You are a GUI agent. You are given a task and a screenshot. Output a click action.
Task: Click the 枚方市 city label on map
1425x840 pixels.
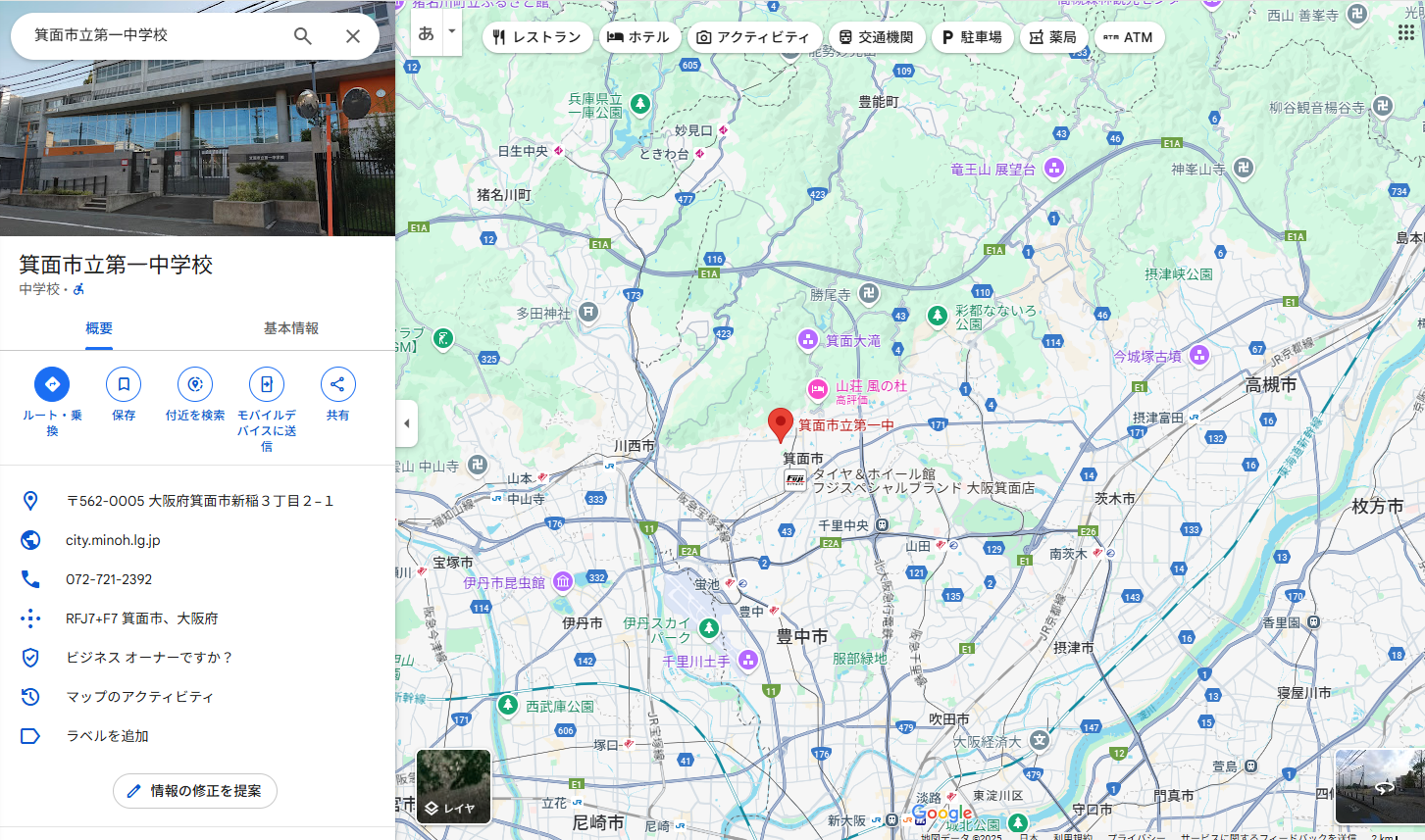(1378, 506)
